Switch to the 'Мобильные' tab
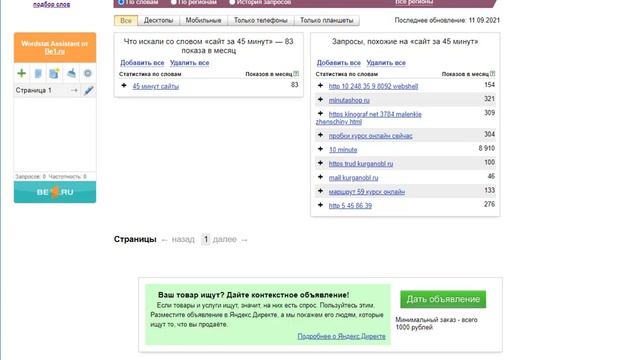This screenshot has height=360, width=640. point(203,20)
